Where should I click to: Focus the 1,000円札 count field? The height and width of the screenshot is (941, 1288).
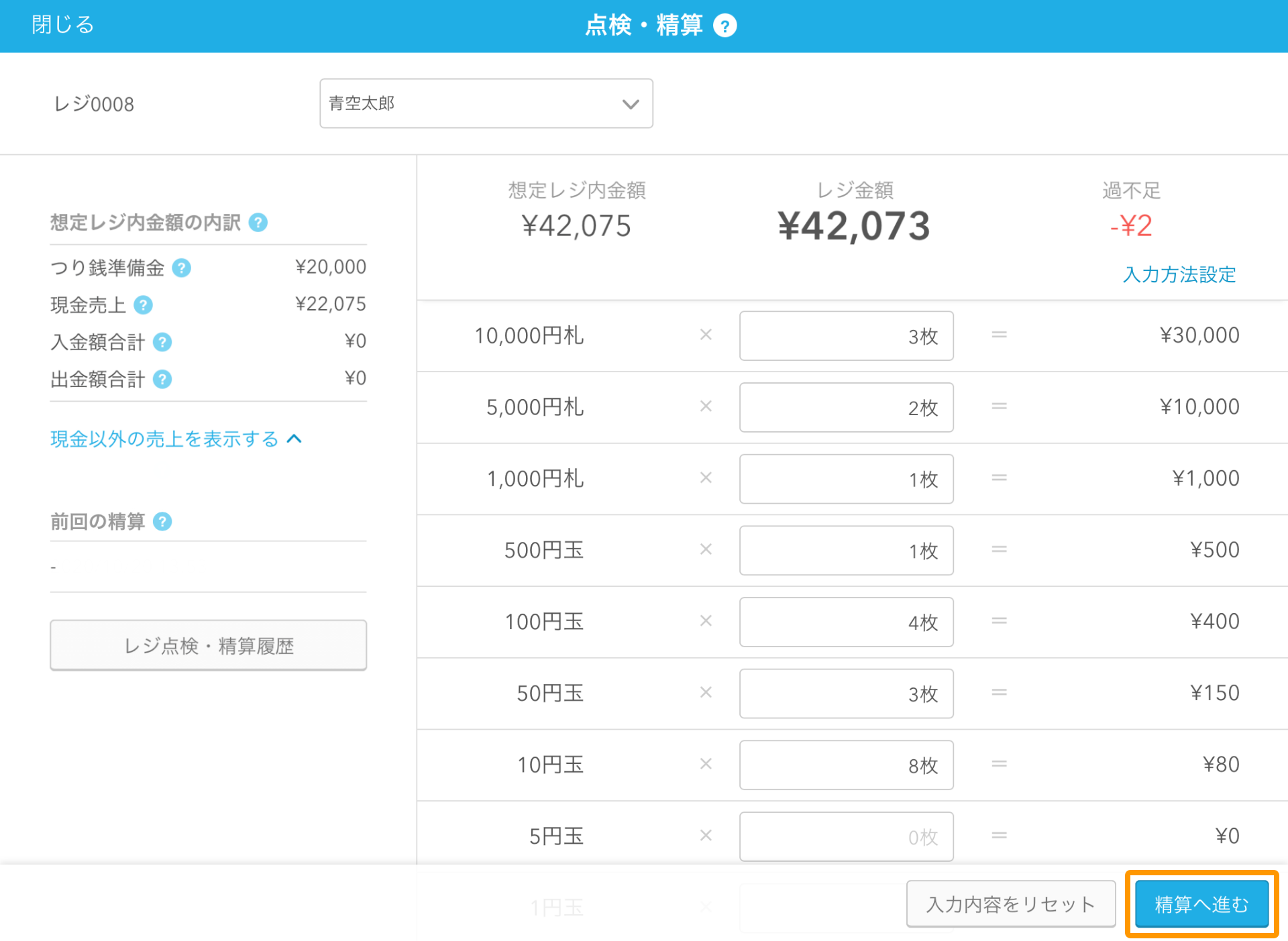pos(847,479)
